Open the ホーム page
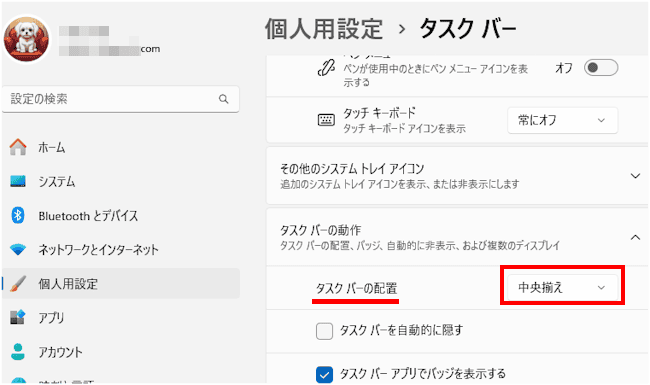Viewport: 650px width, 385px height. point(121,148)
